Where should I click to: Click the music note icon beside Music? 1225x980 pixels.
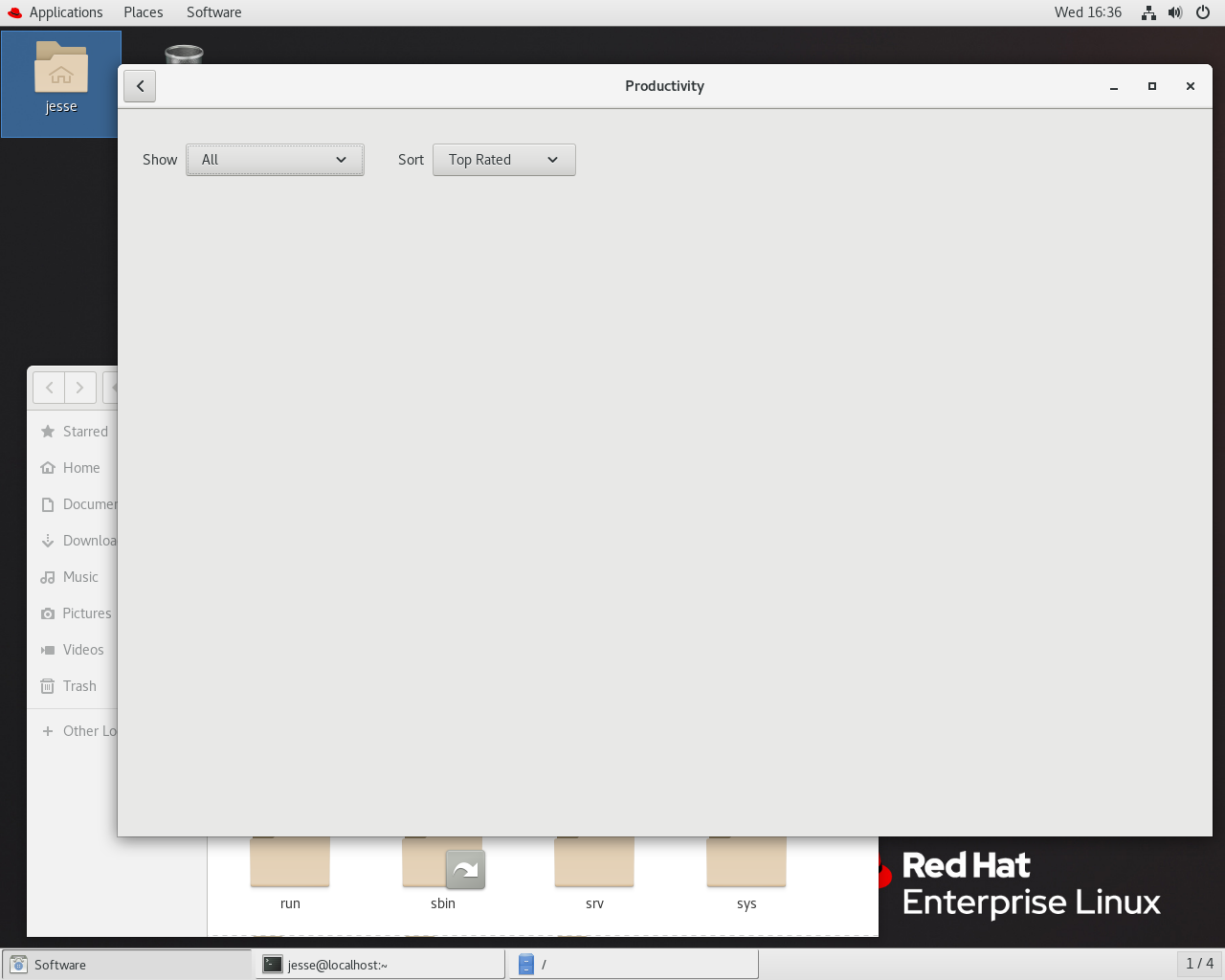point(48,577)
